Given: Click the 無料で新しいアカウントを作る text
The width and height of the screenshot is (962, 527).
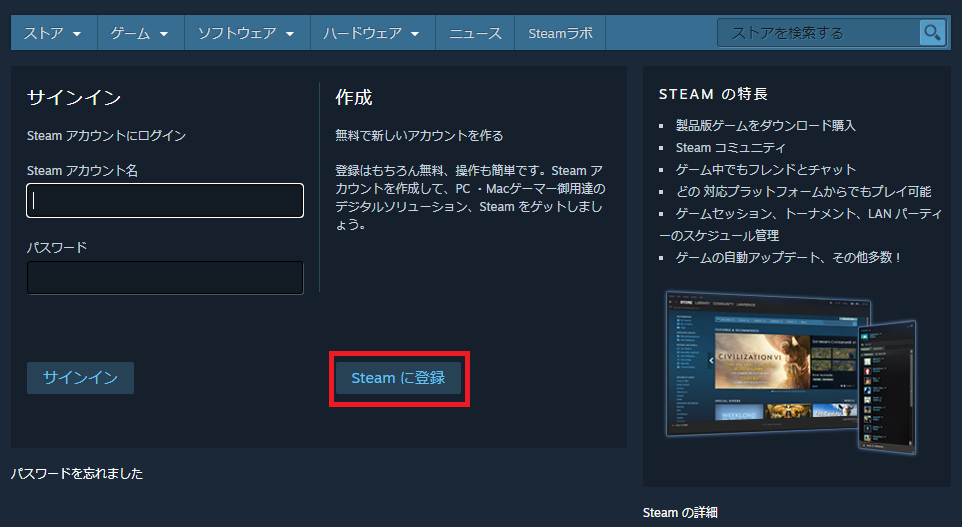Looking at the screenshot, I should (419, 136).
